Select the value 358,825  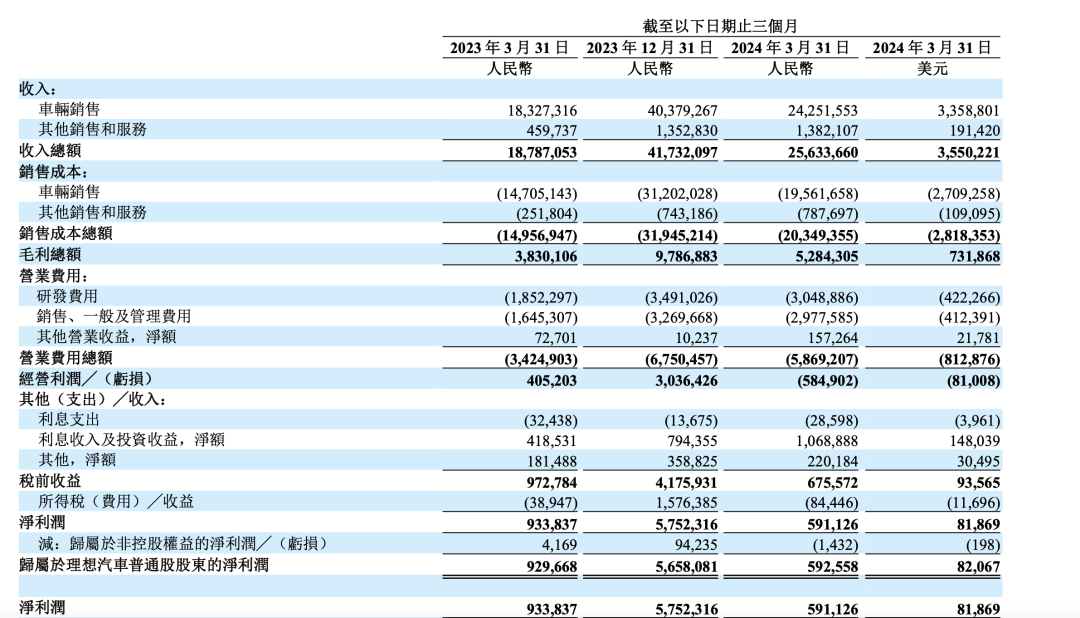[x=692, y=462]
